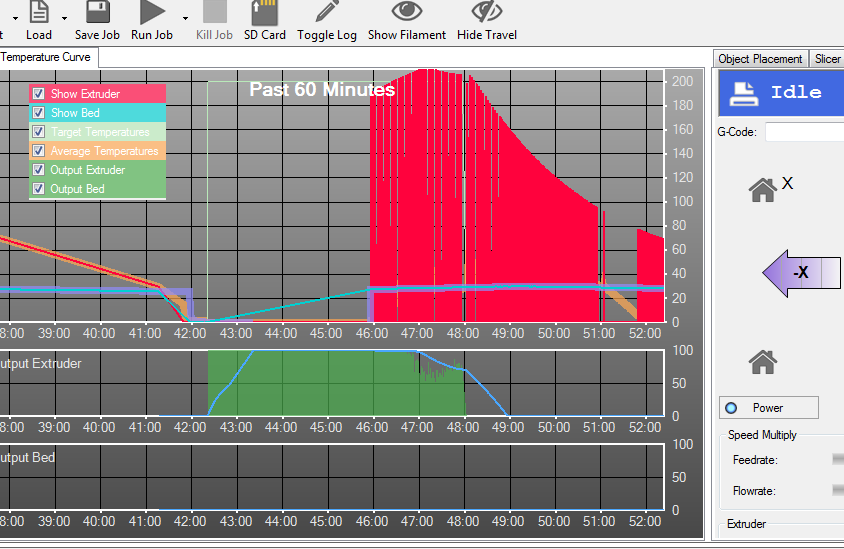The width and height of the screenshot is (844, 549).
Task: Open the dropdown arrow beside Run Job
Action: (185, 18)
